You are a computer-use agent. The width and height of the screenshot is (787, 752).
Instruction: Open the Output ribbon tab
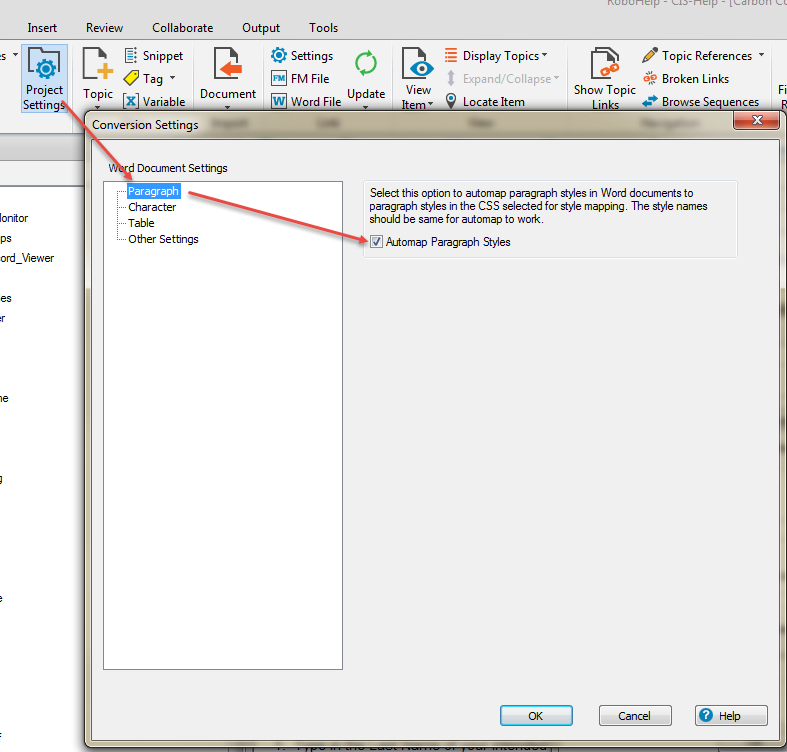click(x=261, y=28)
